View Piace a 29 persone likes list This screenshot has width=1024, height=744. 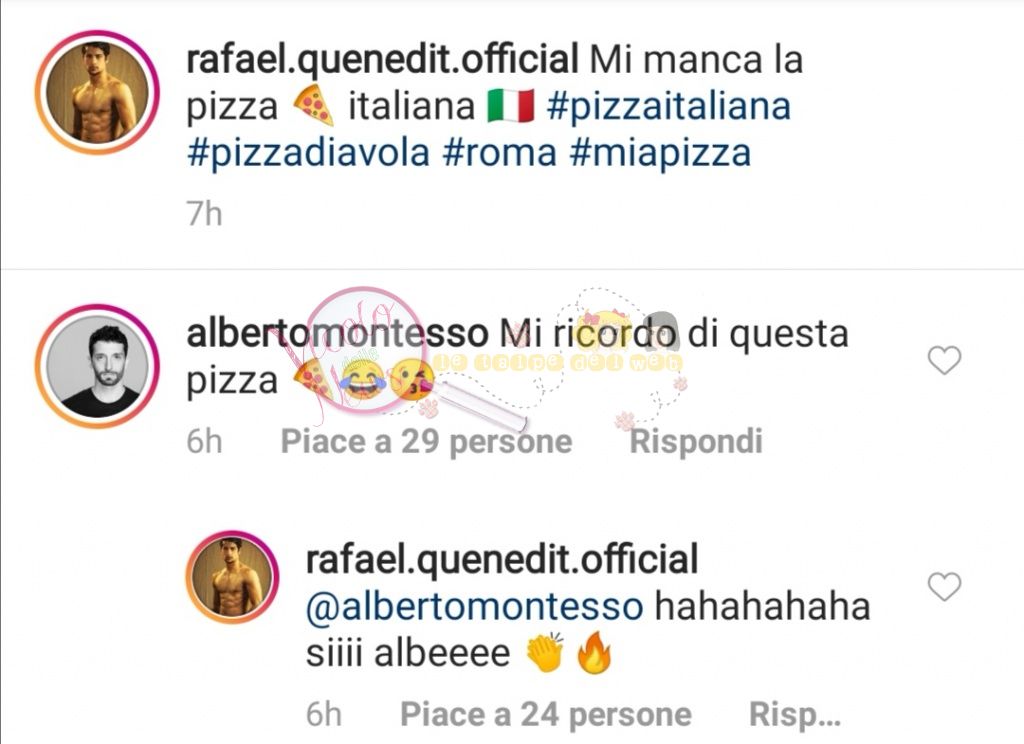tap(426, 442)
